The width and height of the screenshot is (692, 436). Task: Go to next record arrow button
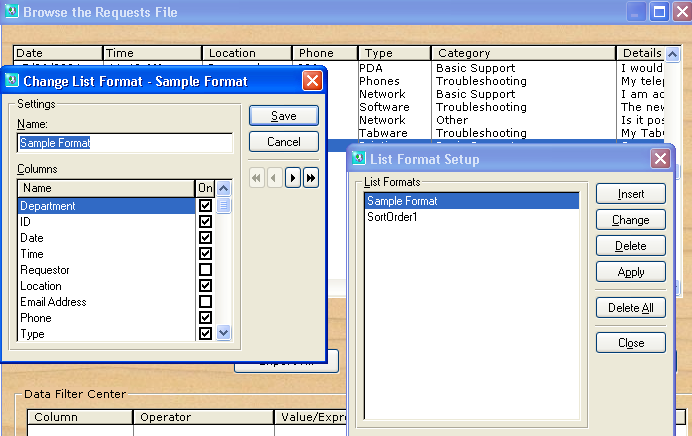(x=293, y=178)
